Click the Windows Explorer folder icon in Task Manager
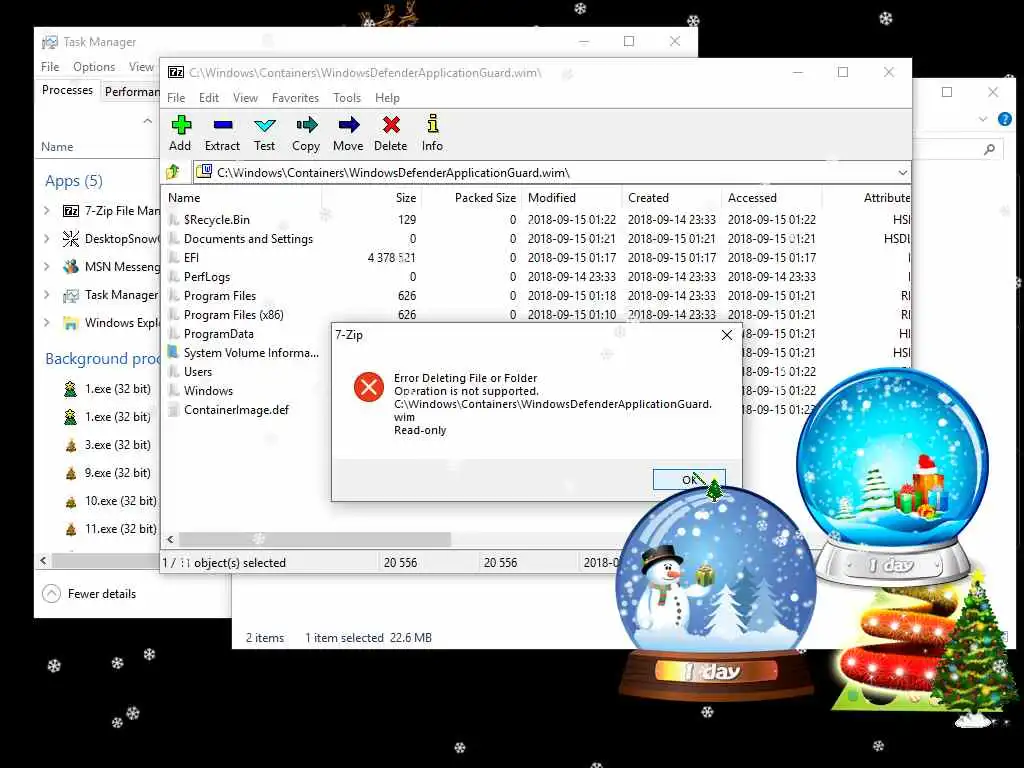Screen dimensions: 1024x768 click(71, 323)
